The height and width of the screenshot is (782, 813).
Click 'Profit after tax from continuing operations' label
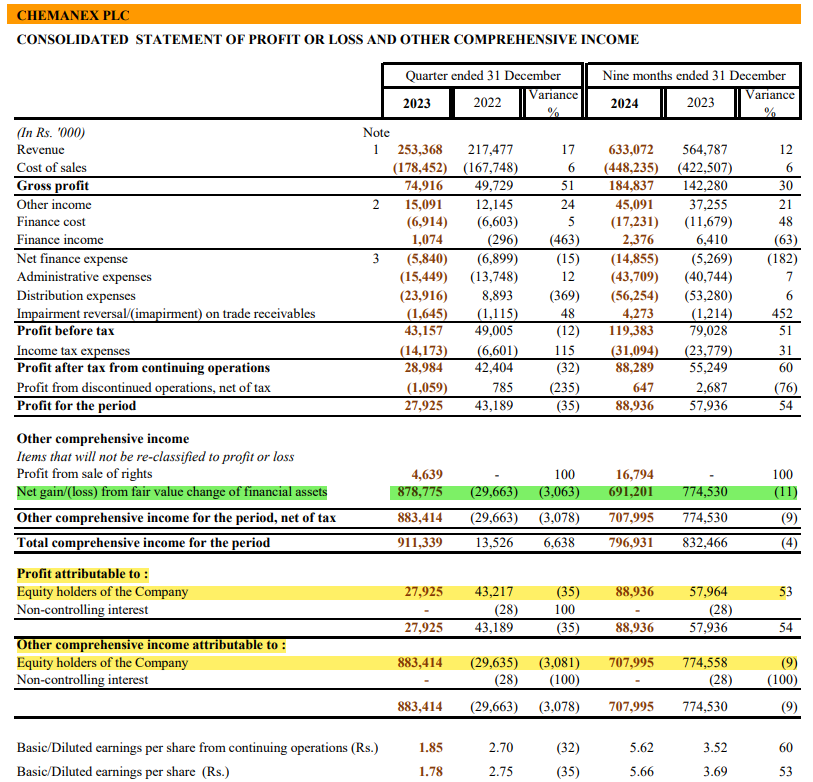[x=143, y=368]
